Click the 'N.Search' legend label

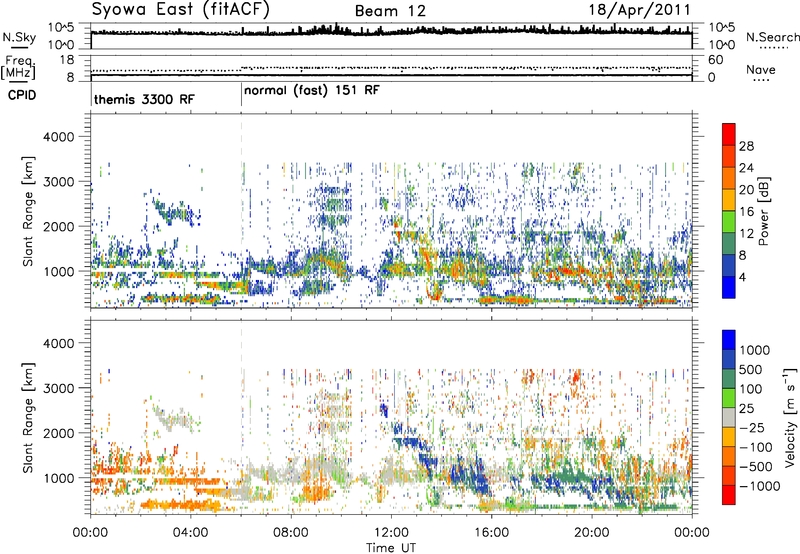[772, 37]
